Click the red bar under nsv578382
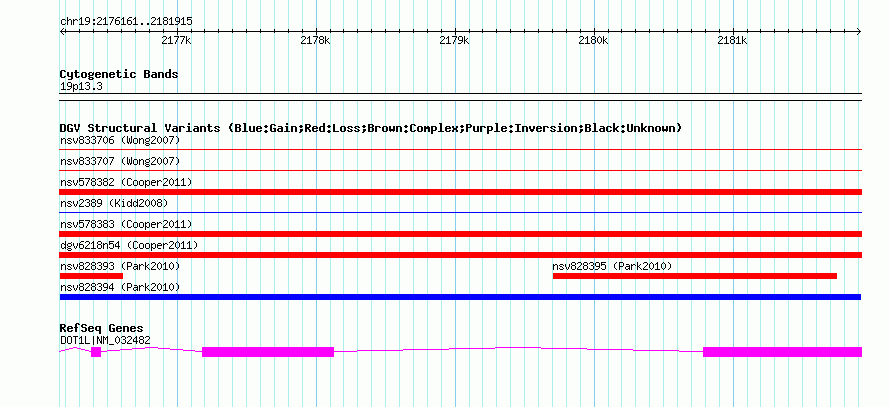The image size is (890, 407). pyautogui.click(x=460, y=192)
